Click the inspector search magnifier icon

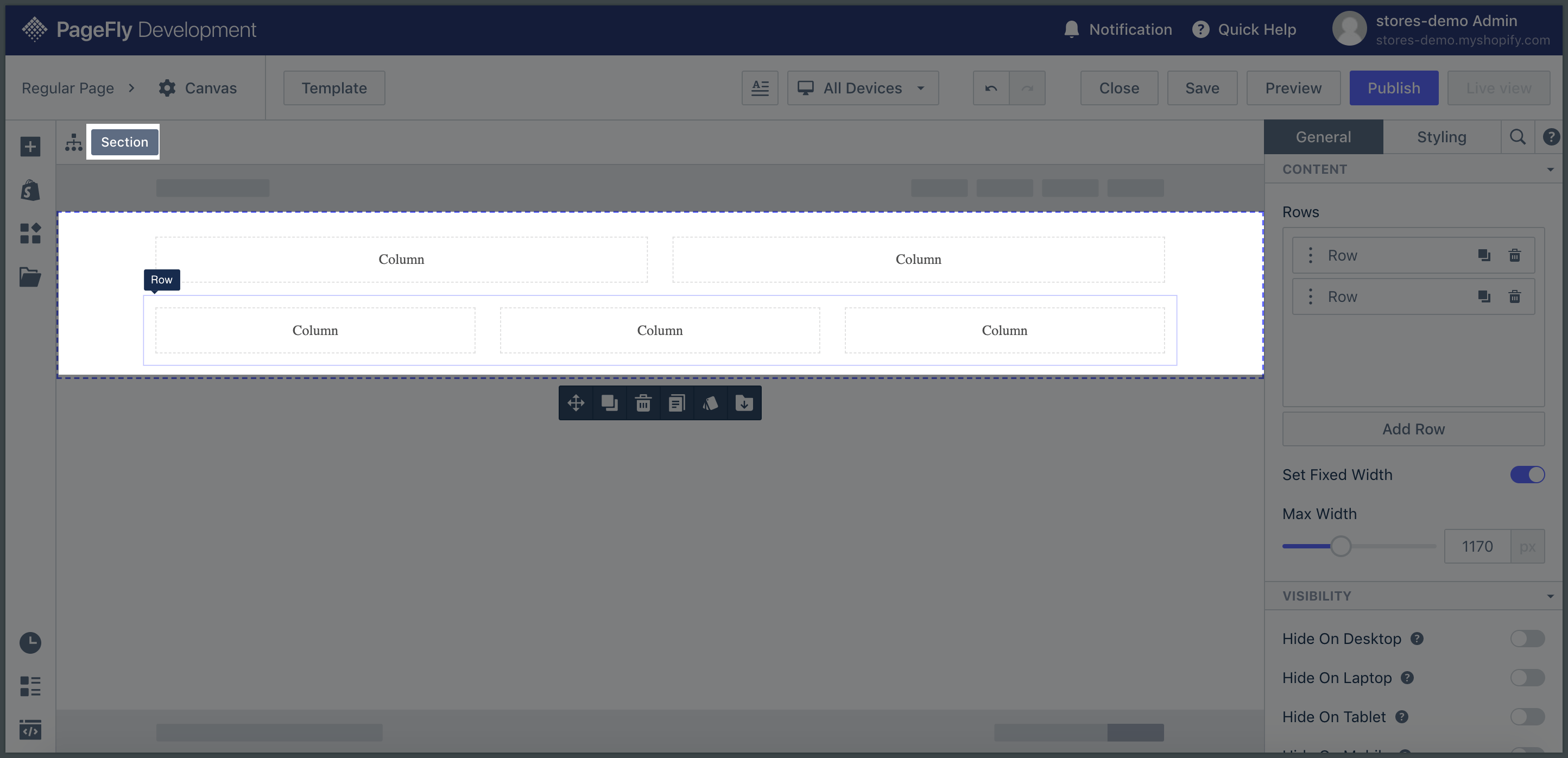tap(1518, 137)
